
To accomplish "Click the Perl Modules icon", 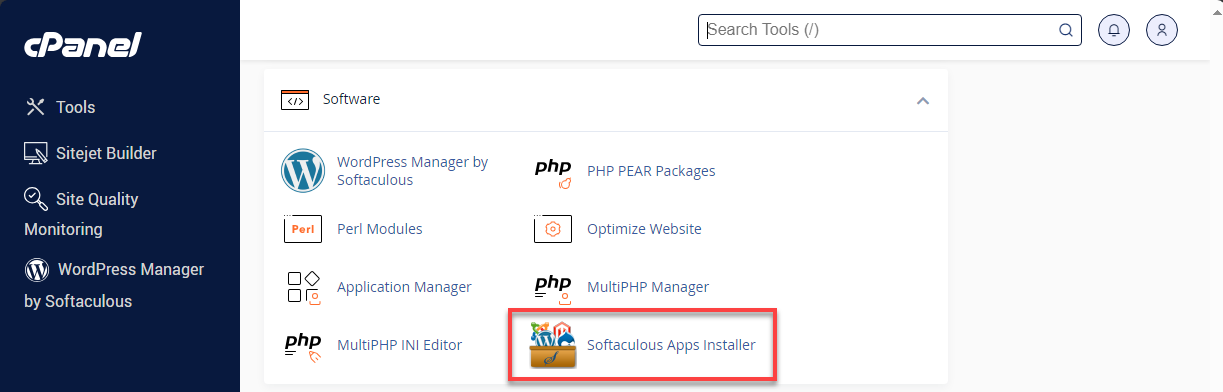I will [x=303, y=229].
